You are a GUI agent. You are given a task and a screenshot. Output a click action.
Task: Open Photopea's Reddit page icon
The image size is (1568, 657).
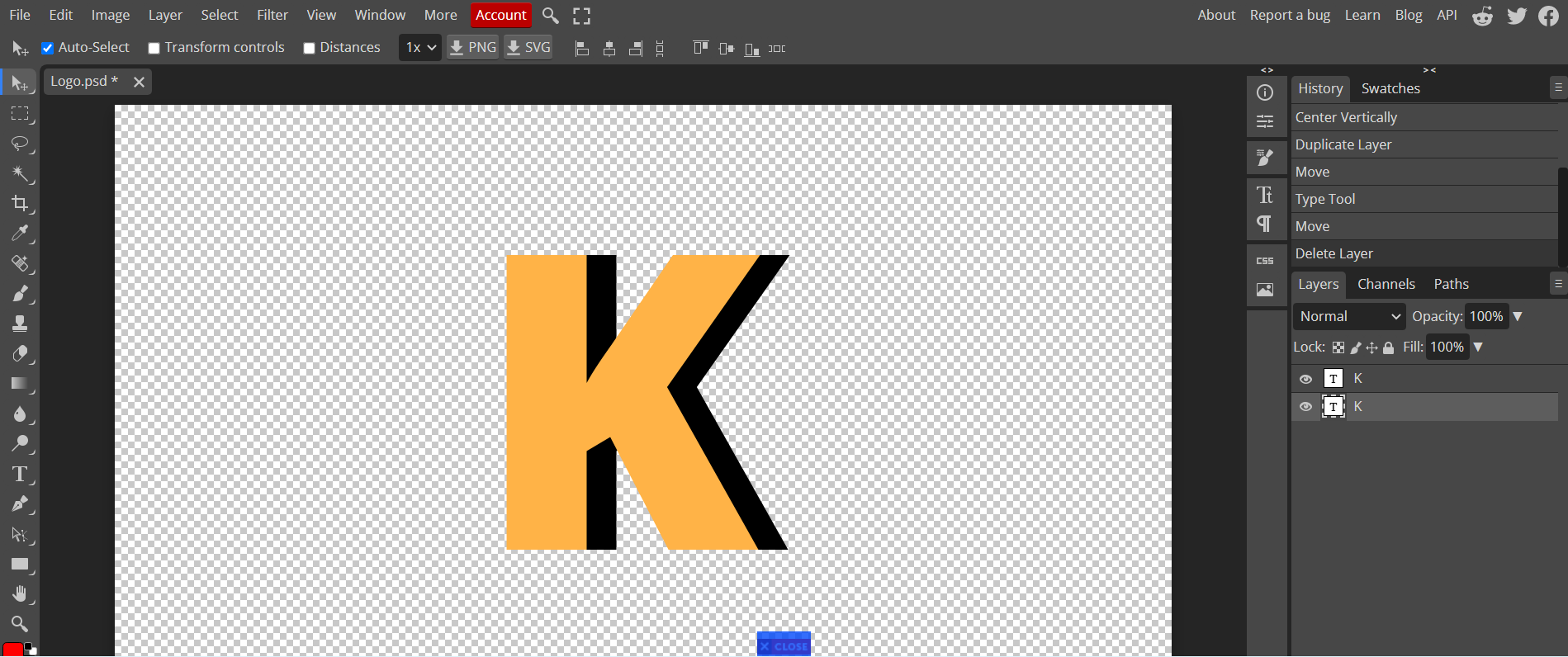[x=1483, y=16]
